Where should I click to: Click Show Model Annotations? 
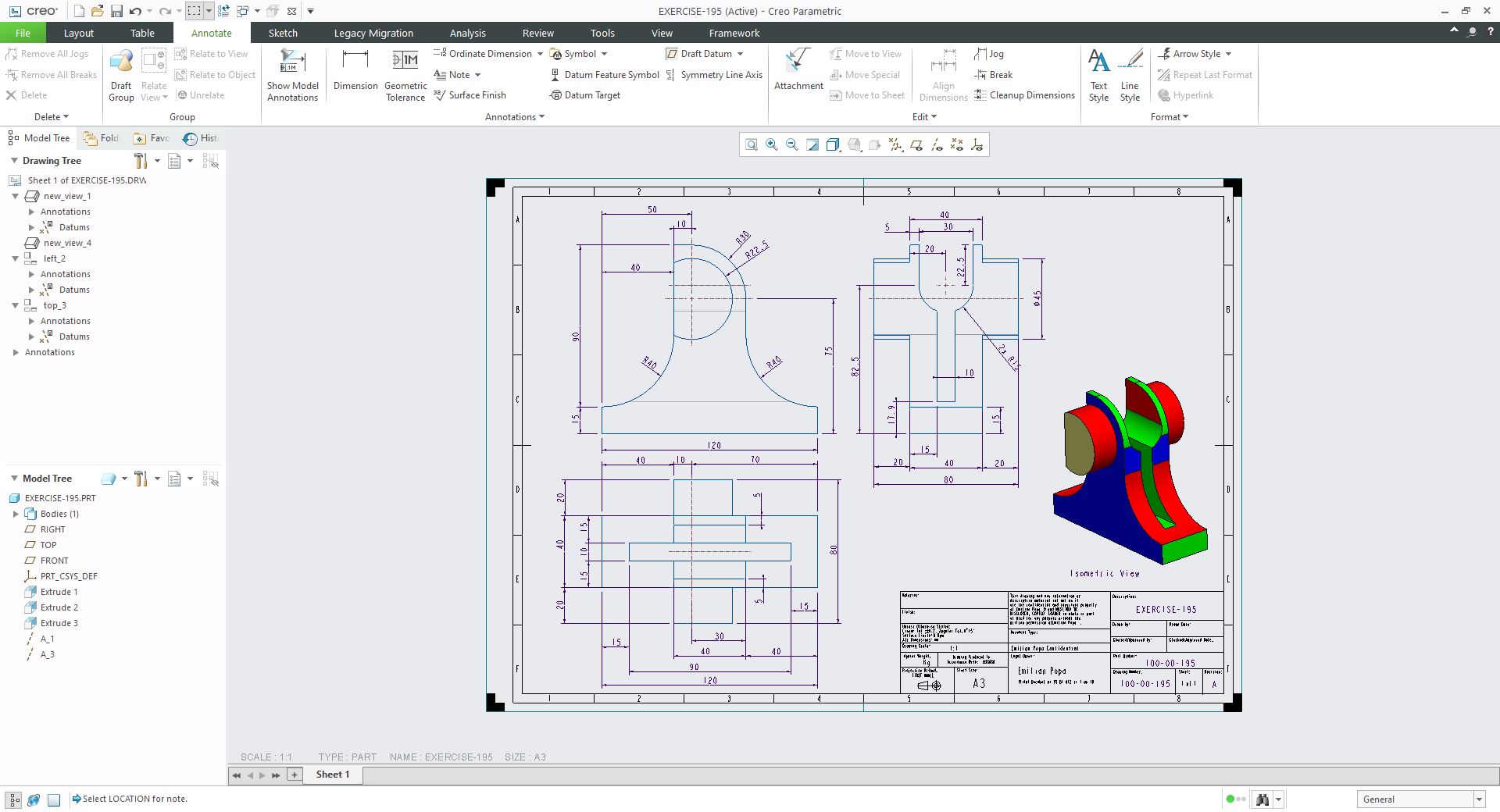pyautogui.click(x=293, y=75)
